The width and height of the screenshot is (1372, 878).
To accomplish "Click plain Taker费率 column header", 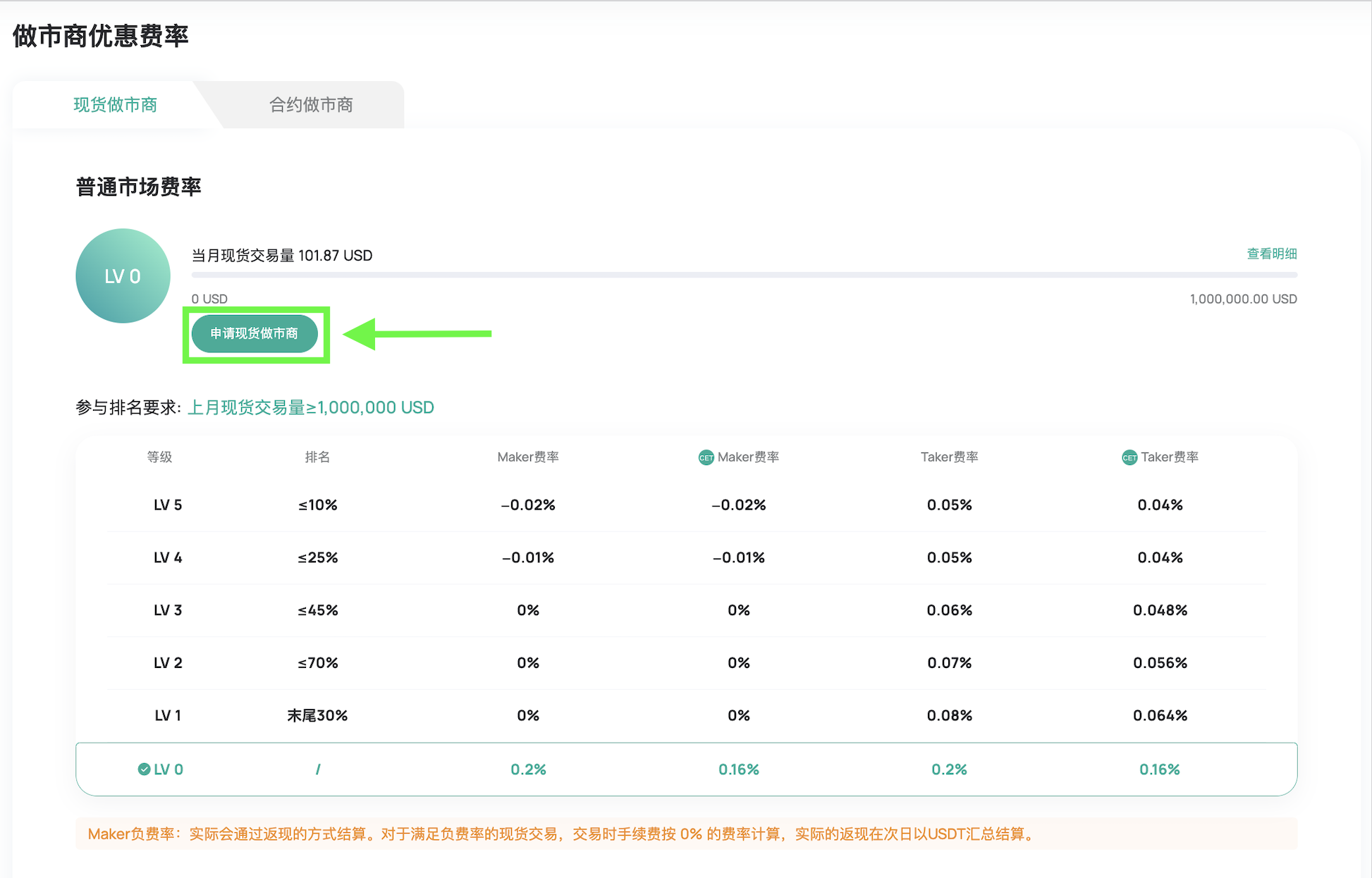I will pos(949,457).
